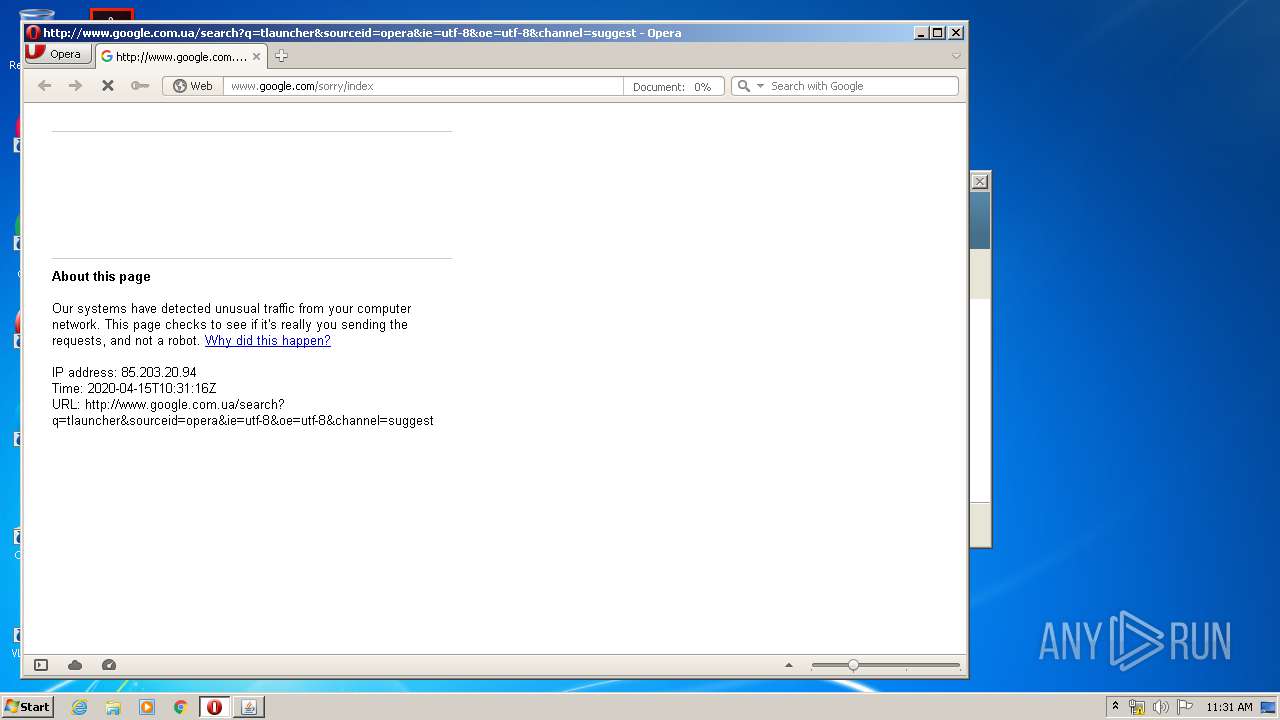The width and height of the screenshot is (1280, 720).
Task: Expand the search engine dropdown arrow
Action: pyautogui.click(x=760, y=86)
